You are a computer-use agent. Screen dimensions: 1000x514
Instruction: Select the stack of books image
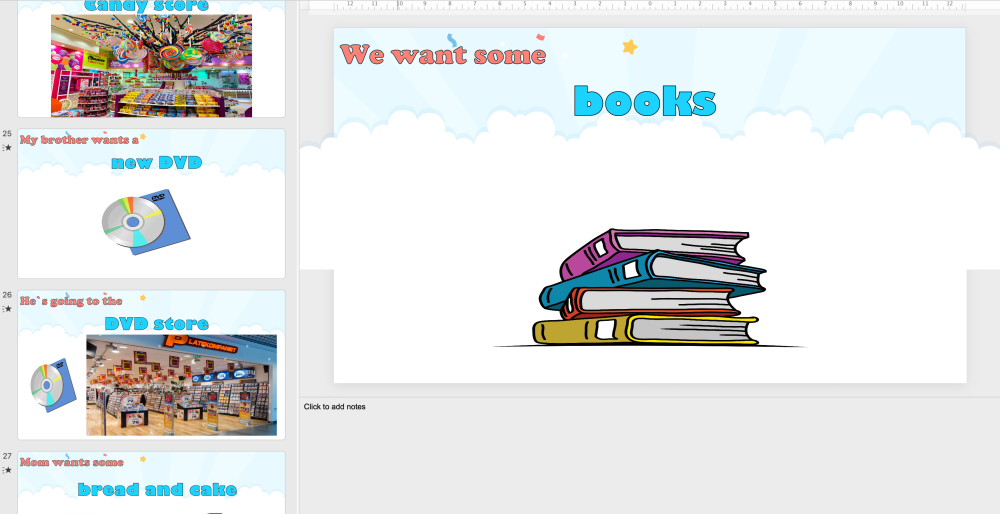pos(649,288)
